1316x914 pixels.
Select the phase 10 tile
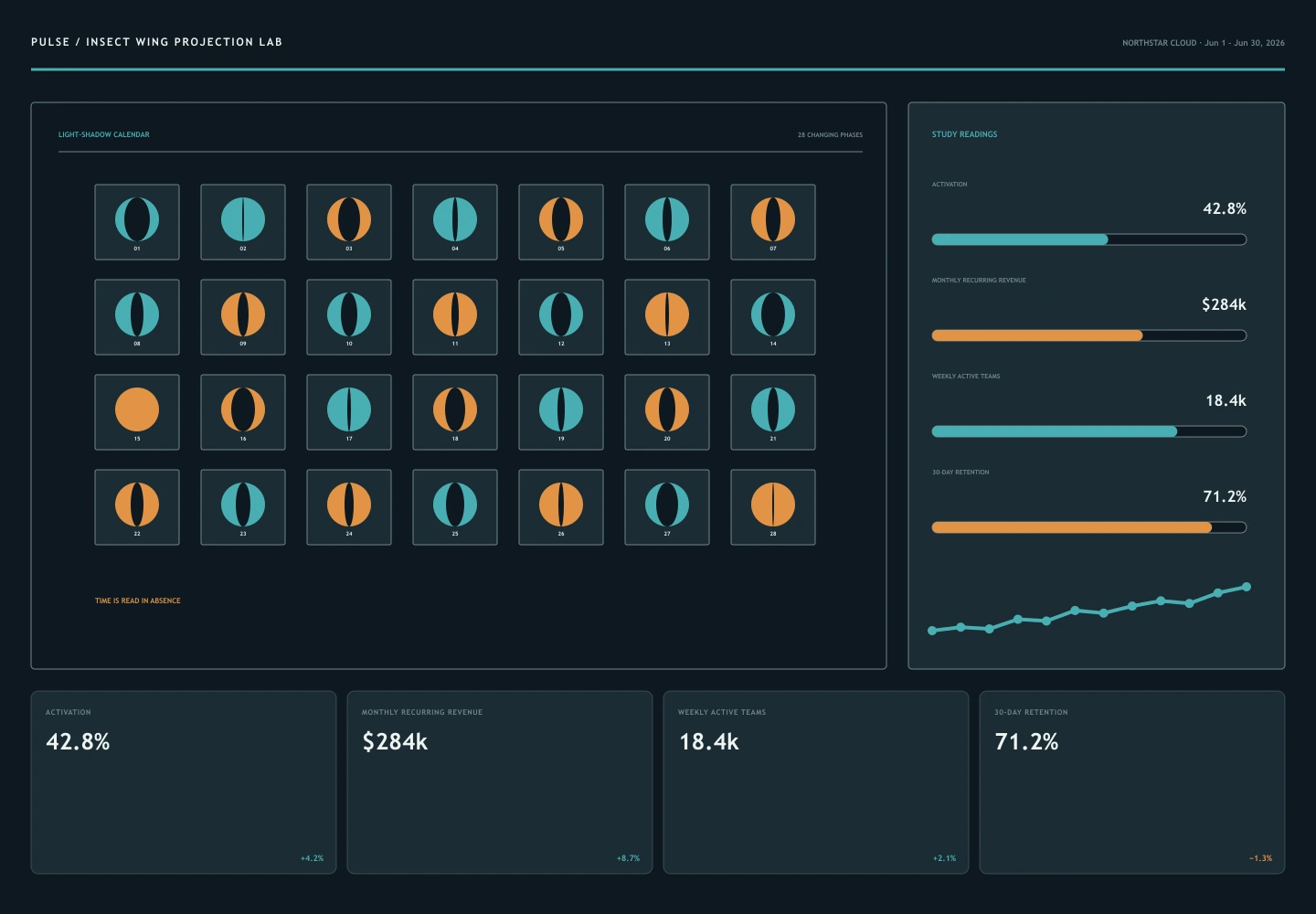[349, 317]
